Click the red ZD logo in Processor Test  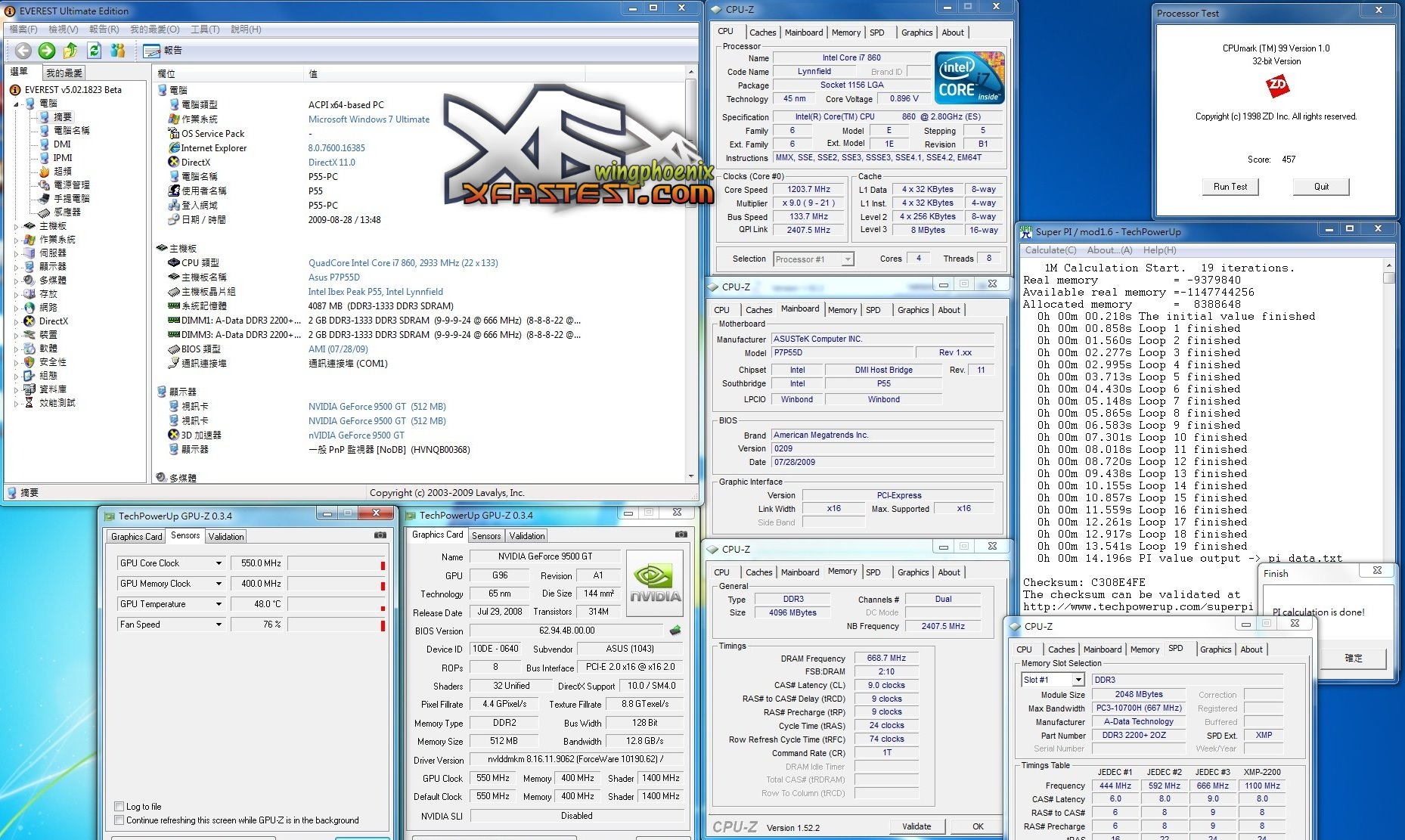pyautogui.click(x=1278, y=87)
